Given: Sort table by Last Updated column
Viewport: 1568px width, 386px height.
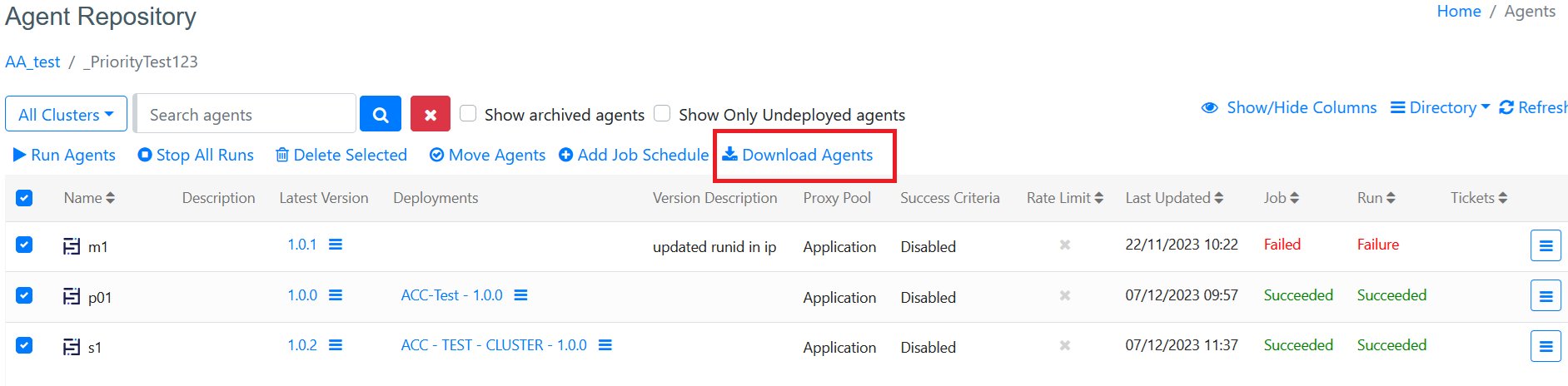Looking at the screenshot, I should pyautogui.click(x=1174, y=198).
